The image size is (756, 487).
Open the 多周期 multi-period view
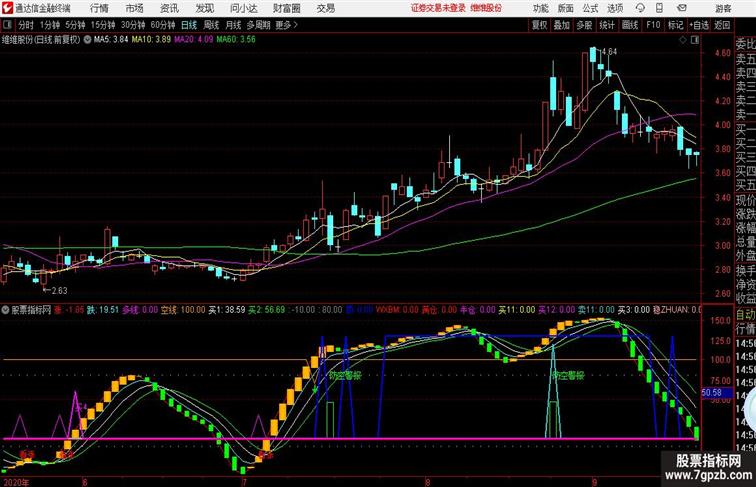click(258, 25)
